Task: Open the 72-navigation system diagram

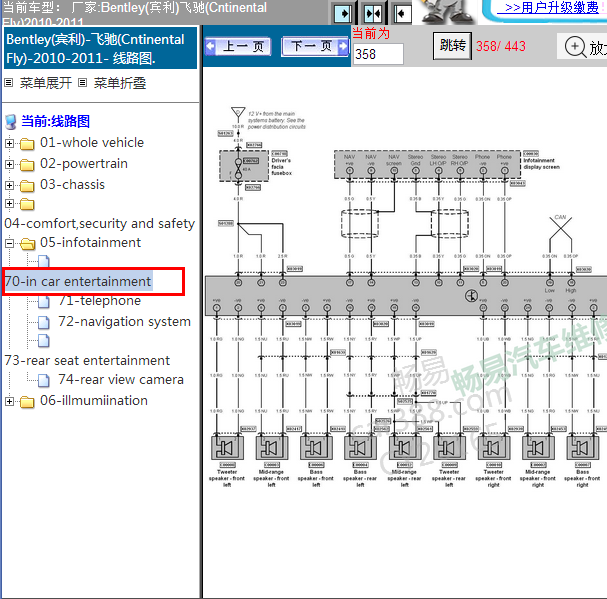Action: tap(124, 321)
